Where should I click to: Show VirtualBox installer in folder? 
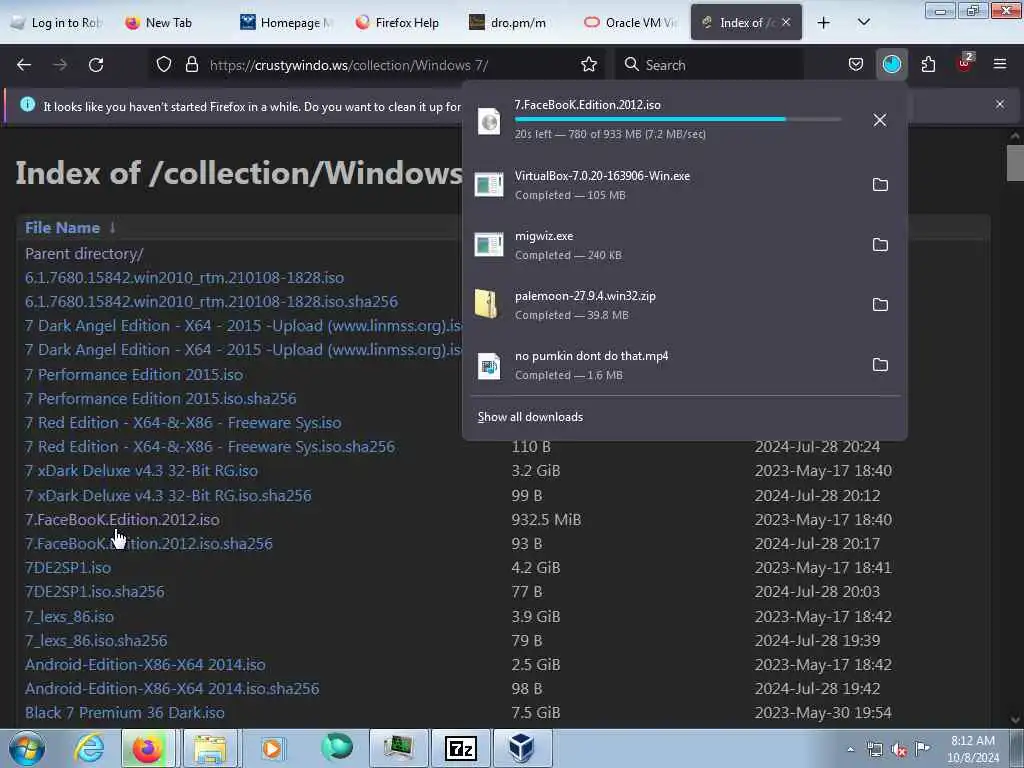(880, 185)
